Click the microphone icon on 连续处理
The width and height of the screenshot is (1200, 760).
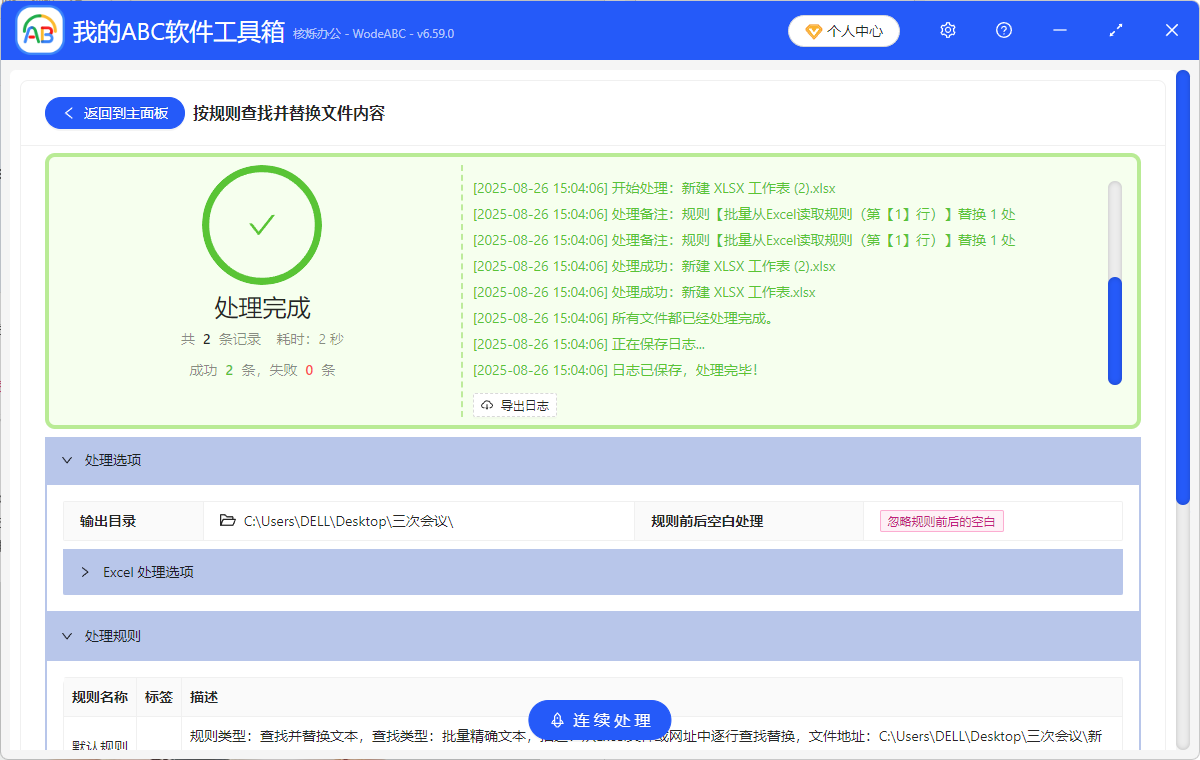pyautogui.click(x=555, y=720)
